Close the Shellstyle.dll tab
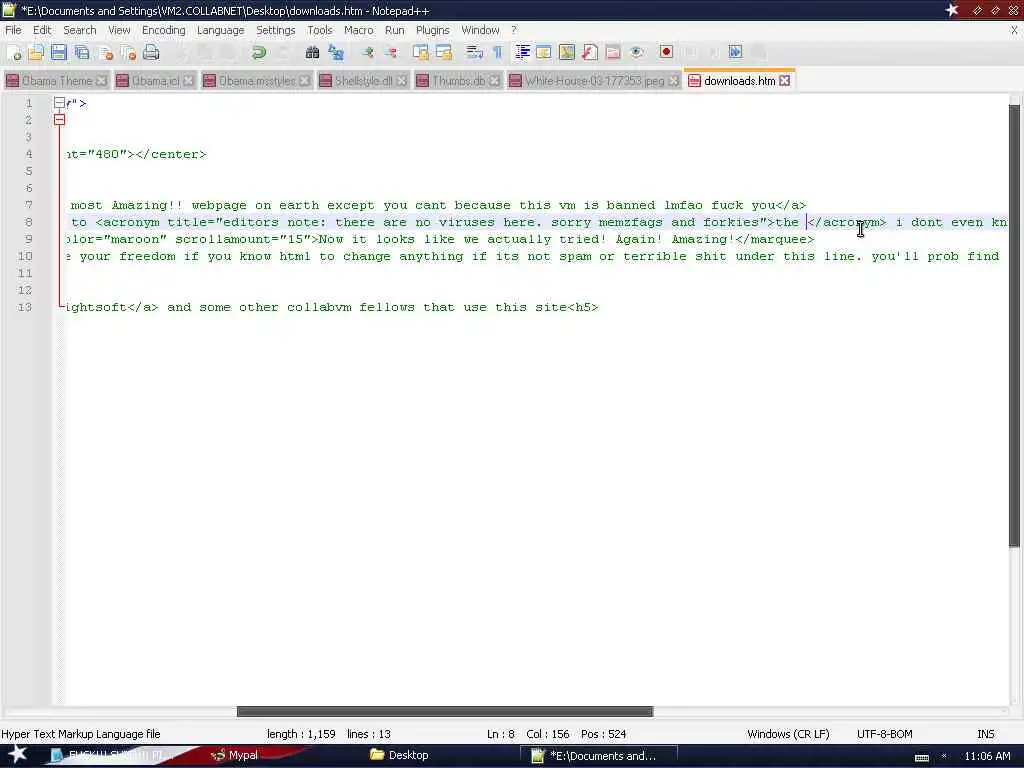1024x768 pixels. pyautogui.click(x=402, y=80)
